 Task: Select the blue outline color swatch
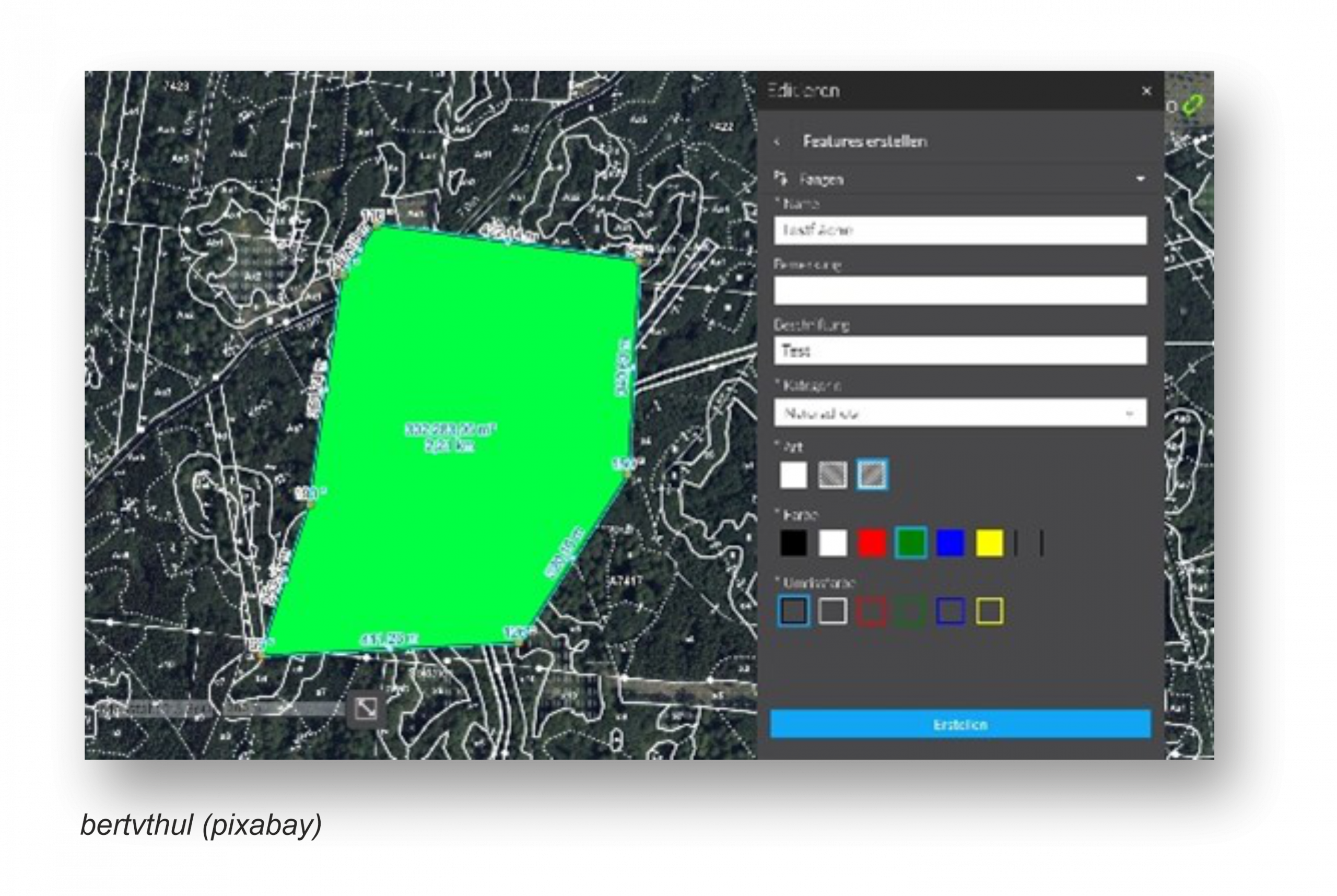[951, 611]
